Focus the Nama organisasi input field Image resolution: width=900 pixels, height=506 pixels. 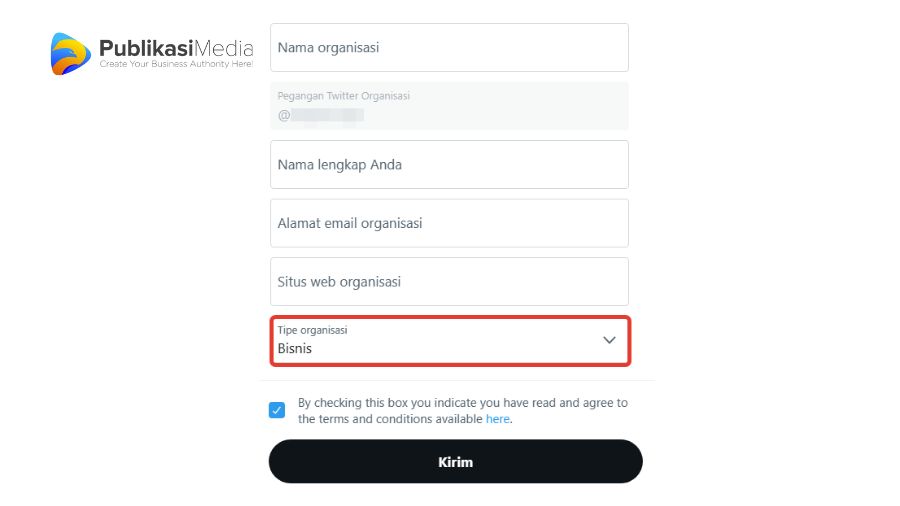(449, 48)
